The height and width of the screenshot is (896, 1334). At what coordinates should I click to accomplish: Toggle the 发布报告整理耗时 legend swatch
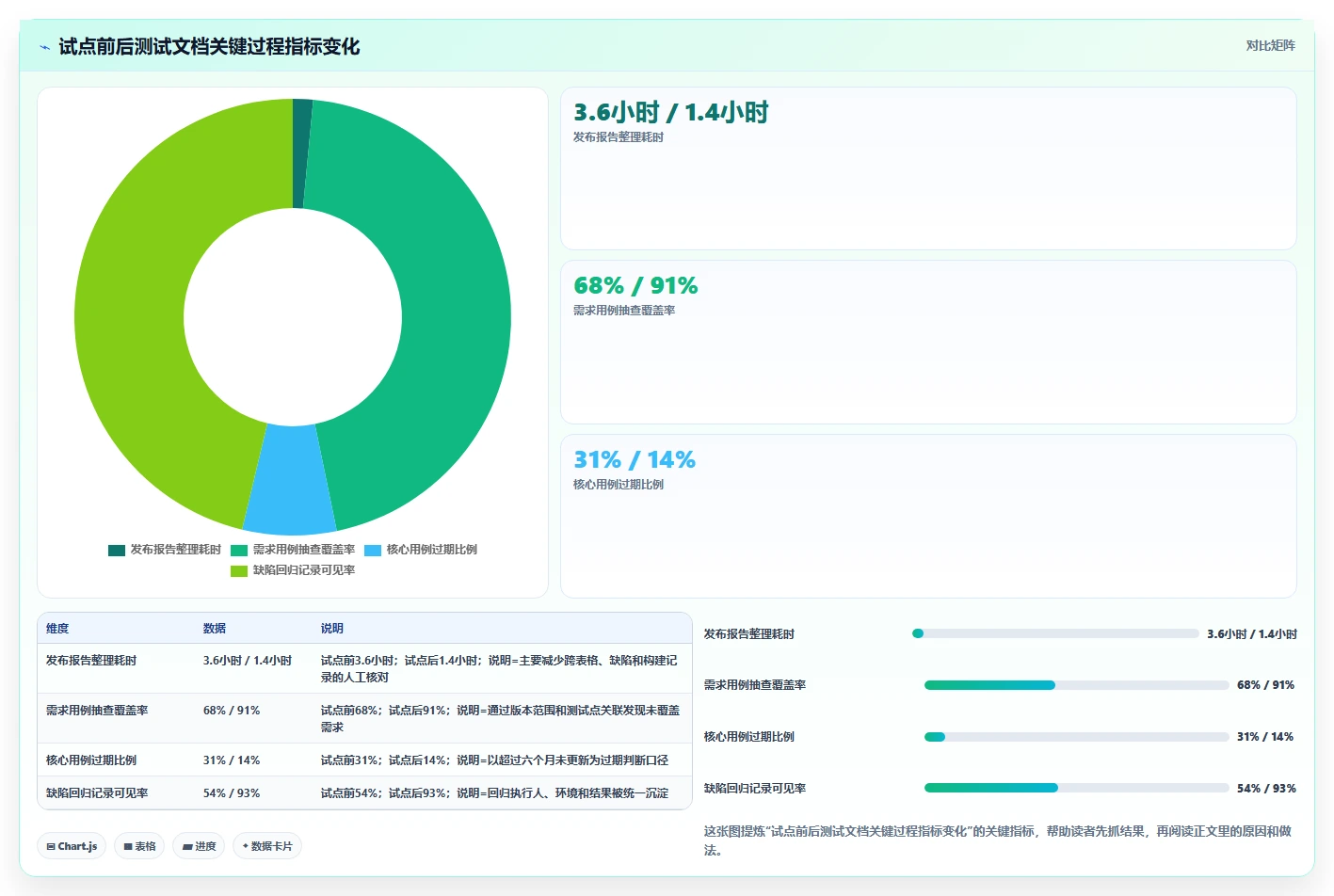[117, 550]
